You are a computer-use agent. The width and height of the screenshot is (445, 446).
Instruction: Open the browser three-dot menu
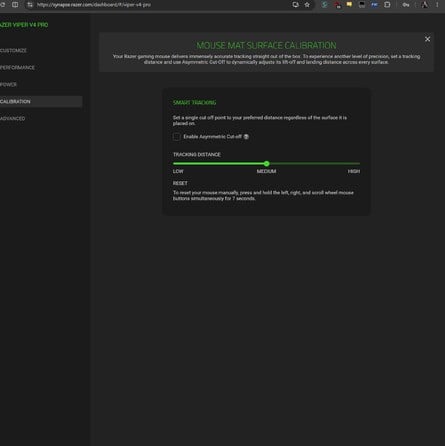point(437,5)
